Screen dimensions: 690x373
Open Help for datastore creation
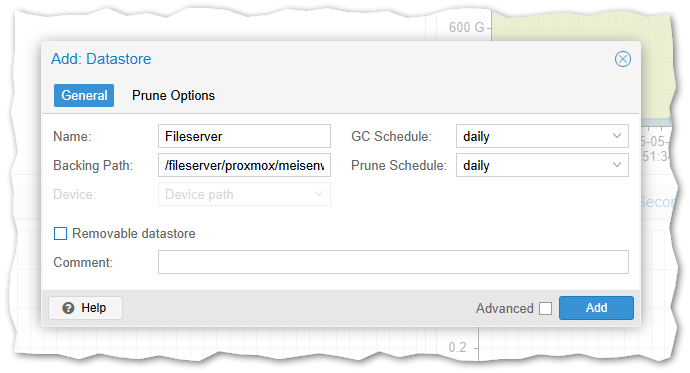click(85, 308)
